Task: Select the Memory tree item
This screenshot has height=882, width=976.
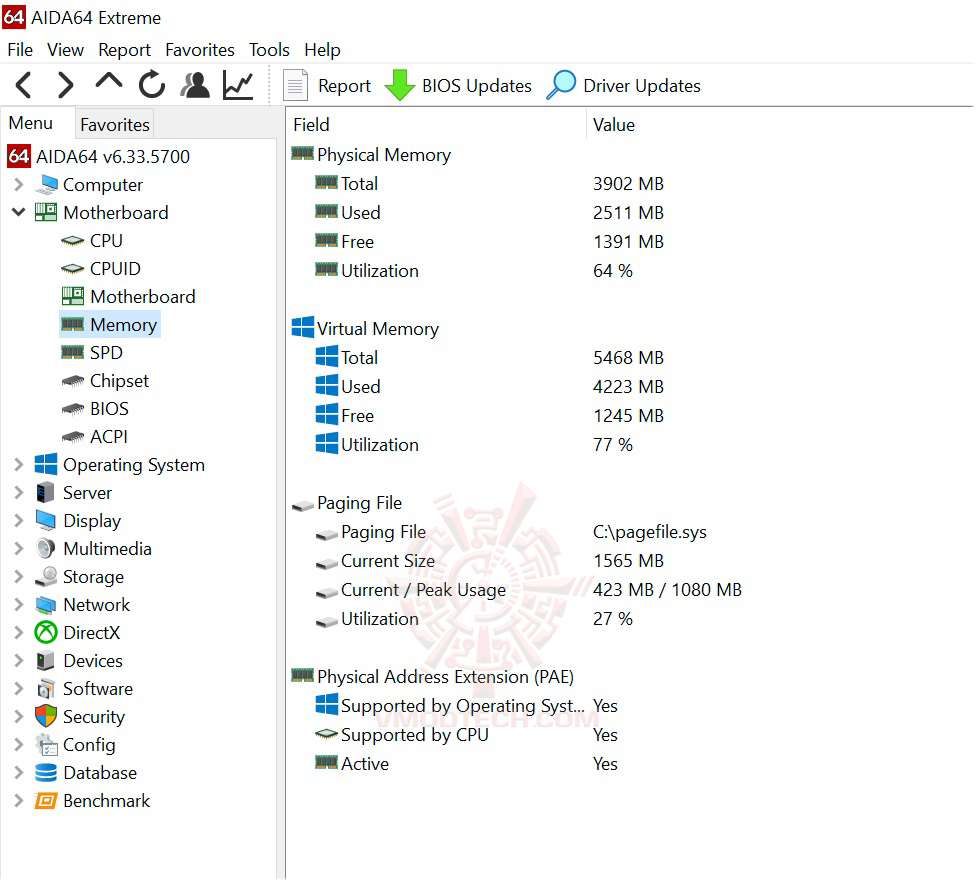Action: (x=123, y=325)
